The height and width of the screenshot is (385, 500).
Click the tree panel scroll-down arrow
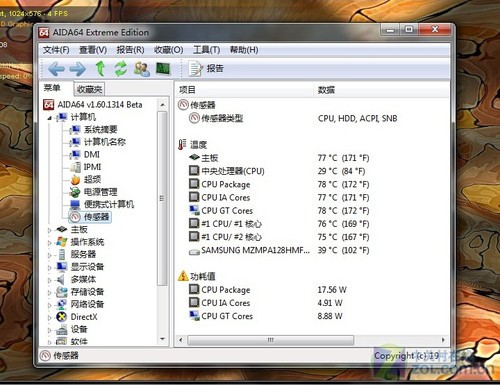pyautogui.click(x=163, y=339)
